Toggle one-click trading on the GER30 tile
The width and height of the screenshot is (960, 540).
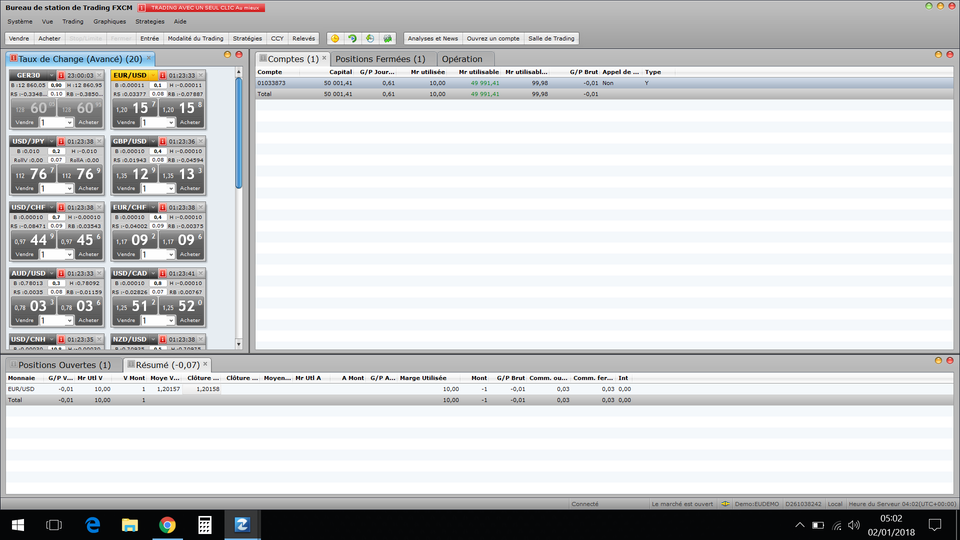click(61, 75)
